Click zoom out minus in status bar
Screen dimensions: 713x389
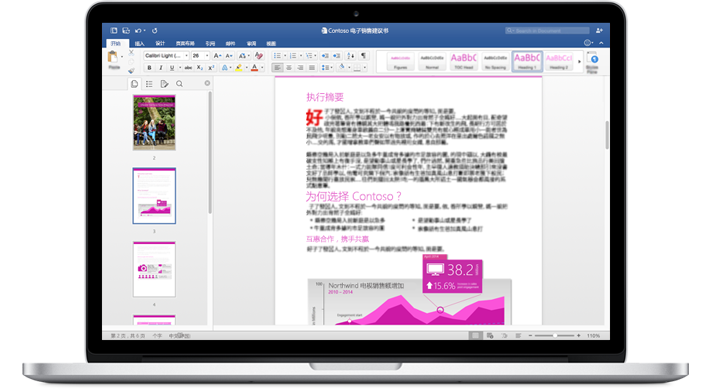click(530, 335)
